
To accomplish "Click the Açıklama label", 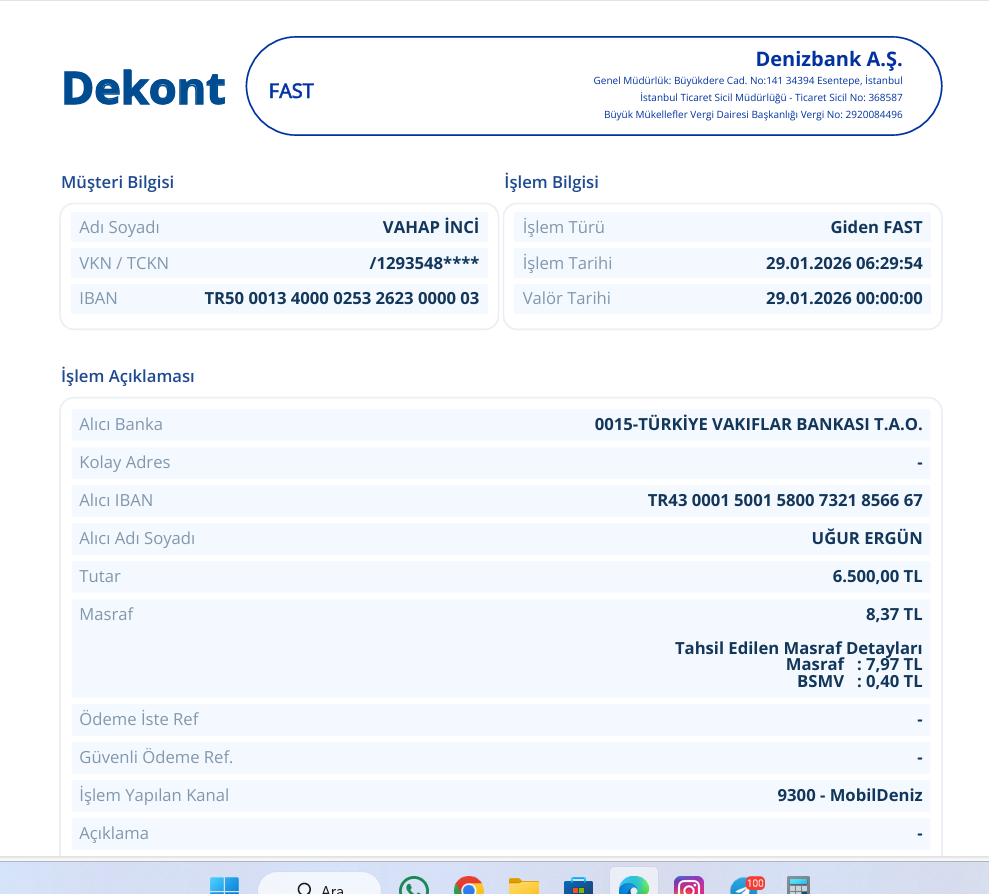I will (114, 833).
